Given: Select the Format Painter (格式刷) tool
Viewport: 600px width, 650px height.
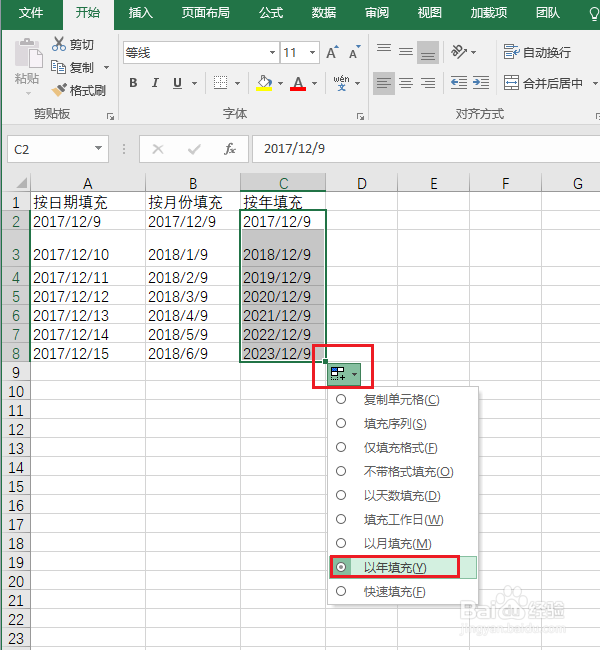Looking at the screenshot, I should tap(79, 90).
